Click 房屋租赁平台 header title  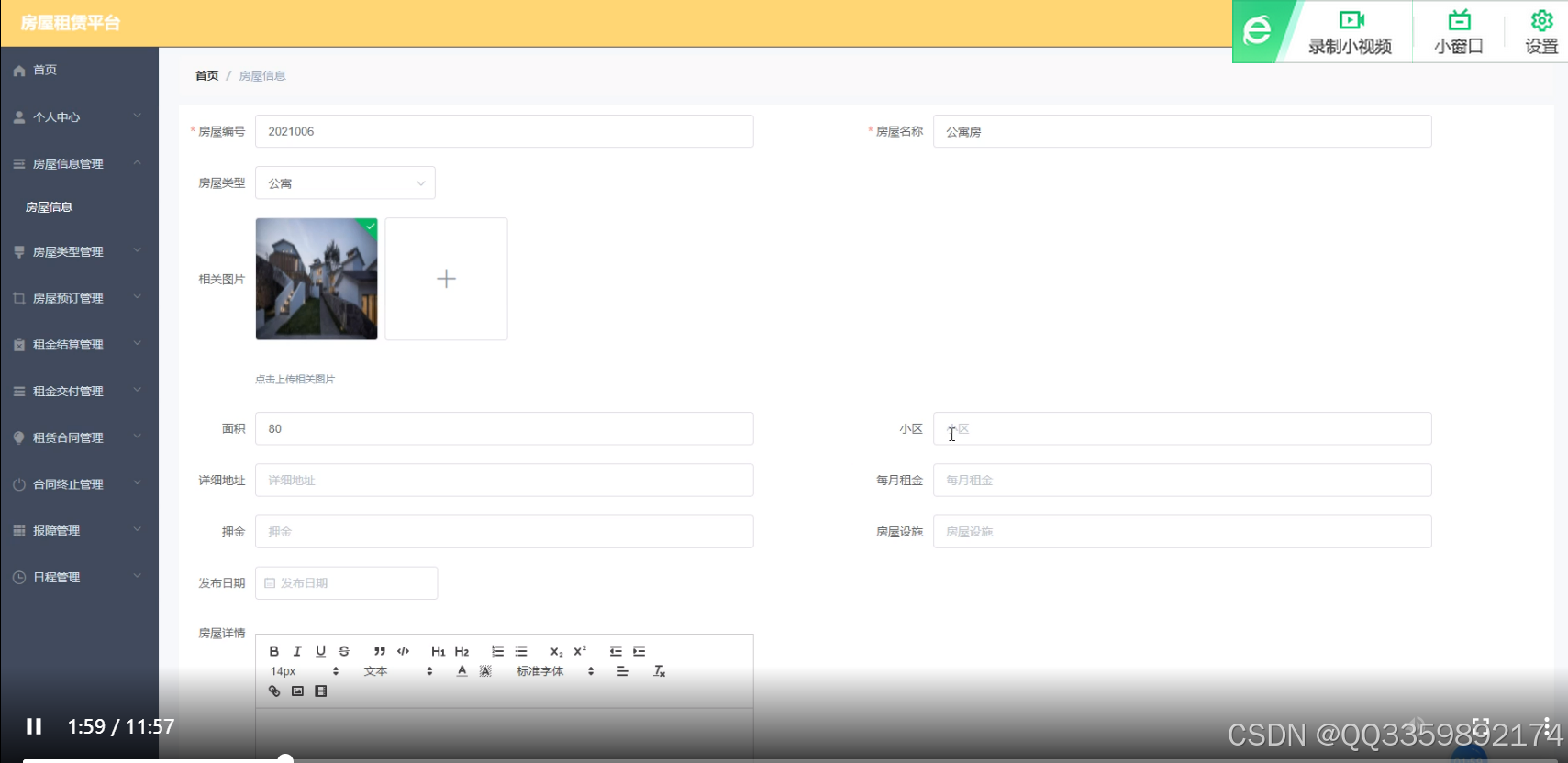pyautogui.click(x=70, y=23)
